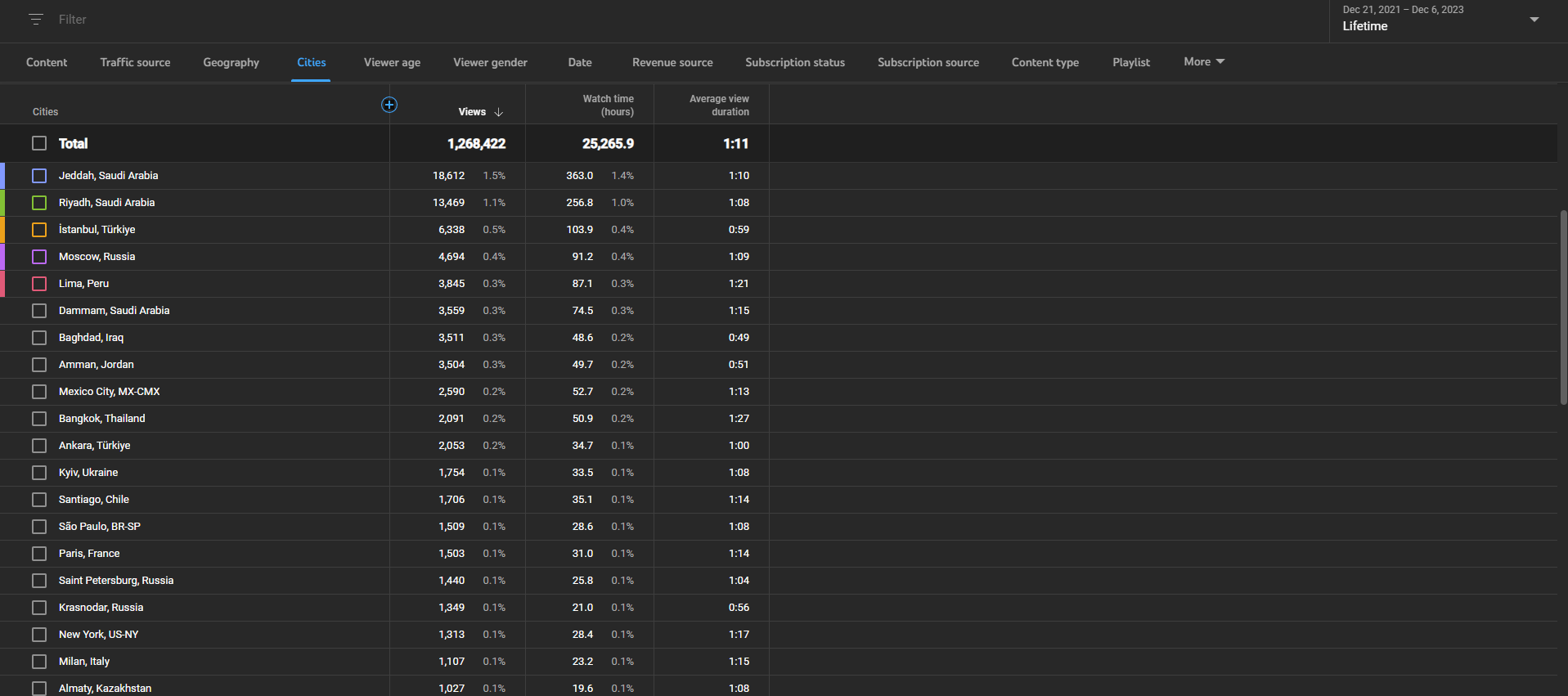Open the Subscription status tab
This screenshot has height=696, width=1568.
click(x=795, y=62)
